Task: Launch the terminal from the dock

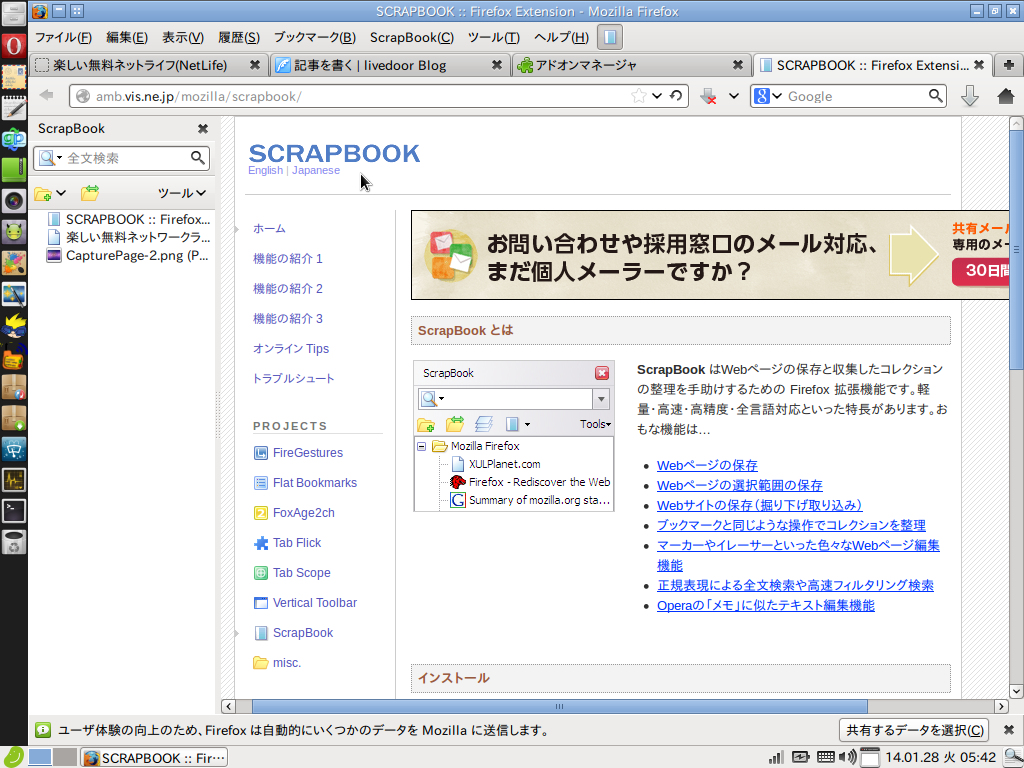Action: [14, 511]
